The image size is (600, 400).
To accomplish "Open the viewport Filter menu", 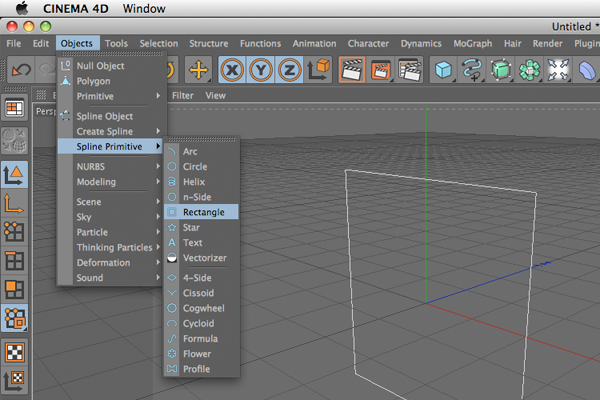I will click(x=183, y=95).
